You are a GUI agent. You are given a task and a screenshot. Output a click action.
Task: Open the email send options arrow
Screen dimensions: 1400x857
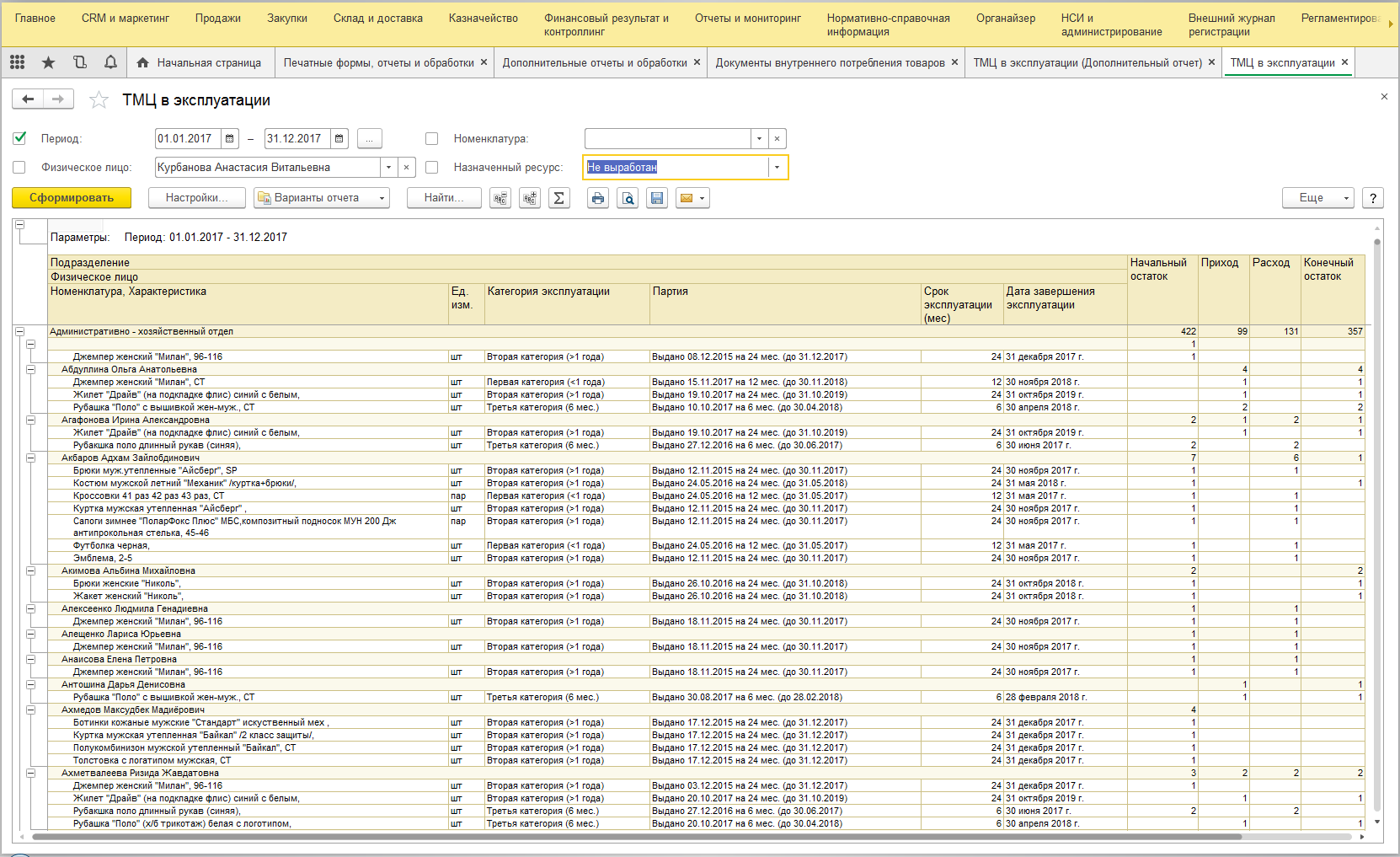pyautogui.click(x=702, y=198)
